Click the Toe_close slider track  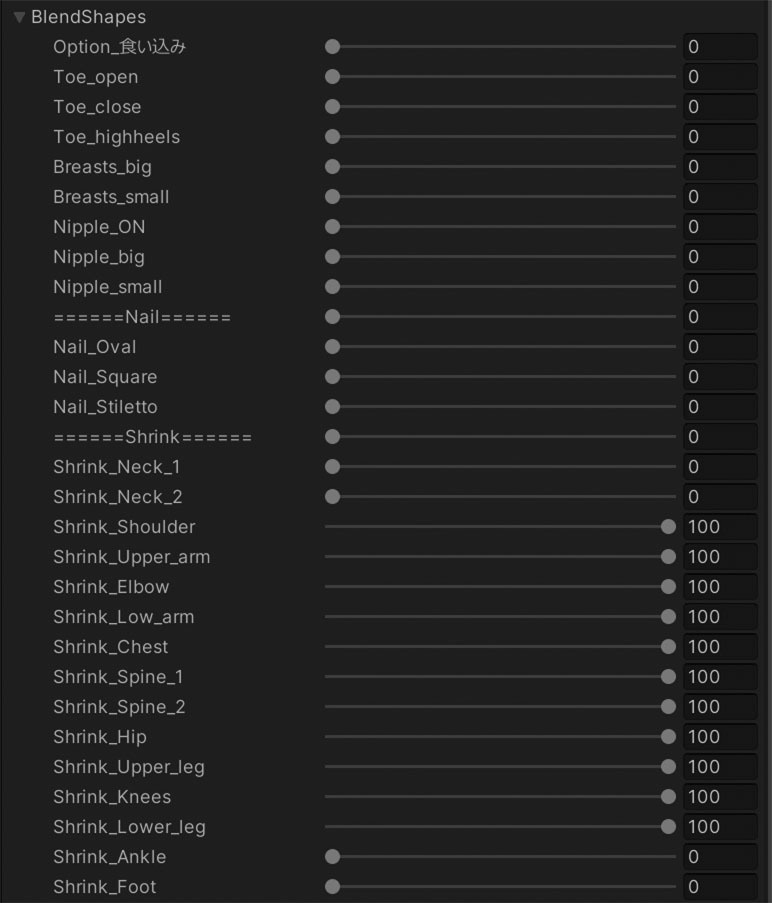[500, 107]
